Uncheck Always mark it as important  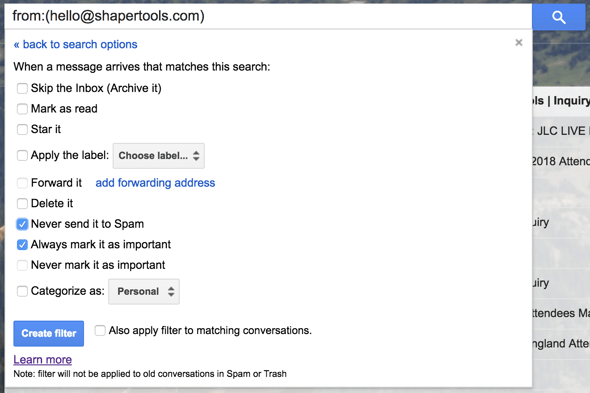click(22, 245)
